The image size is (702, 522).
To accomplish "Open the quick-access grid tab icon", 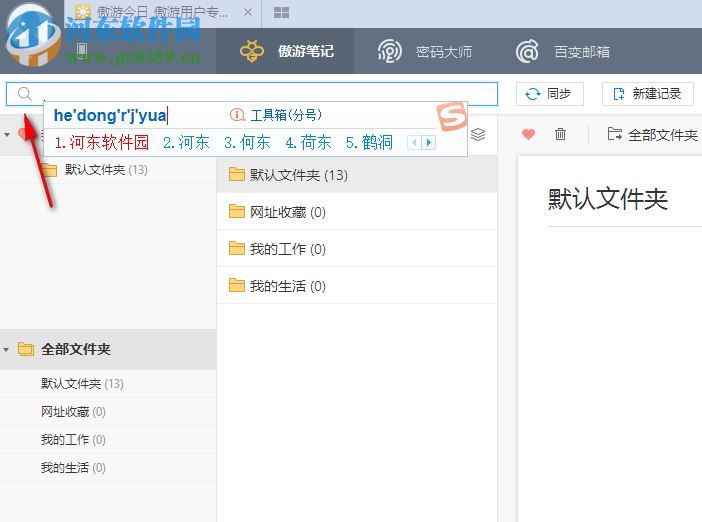I will [x=281, y=13].
